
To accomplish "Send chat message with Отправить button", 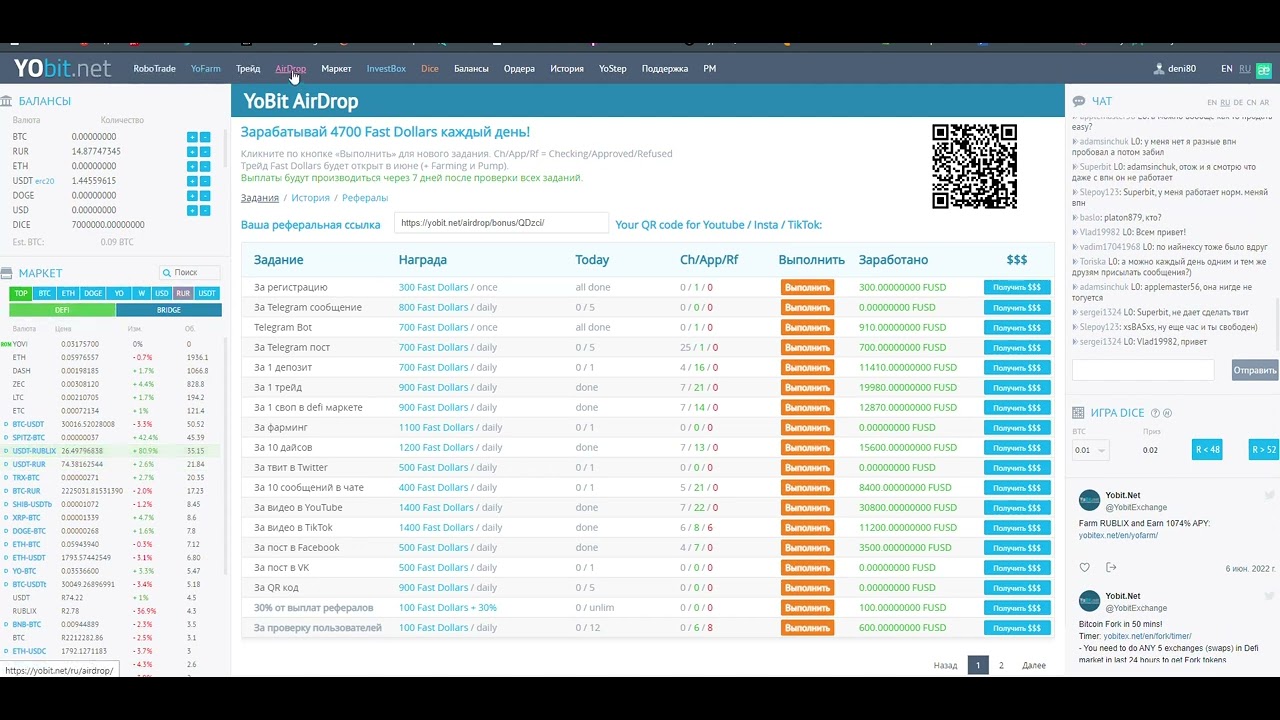I will (1255, 370).
